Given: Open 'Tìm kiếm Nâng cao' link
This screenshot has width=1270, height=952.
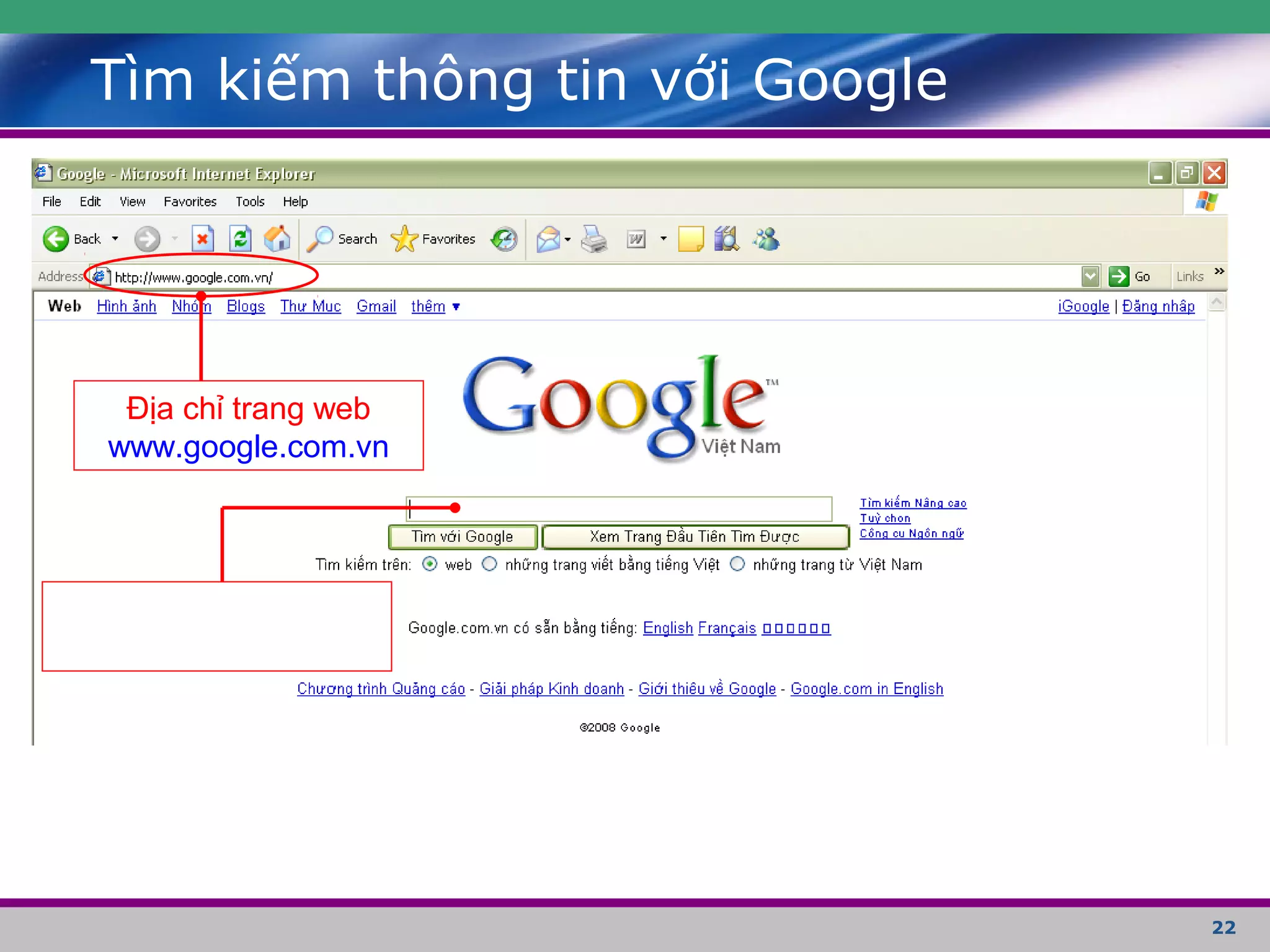Looking at the screenshot, I should coord(913,503).
